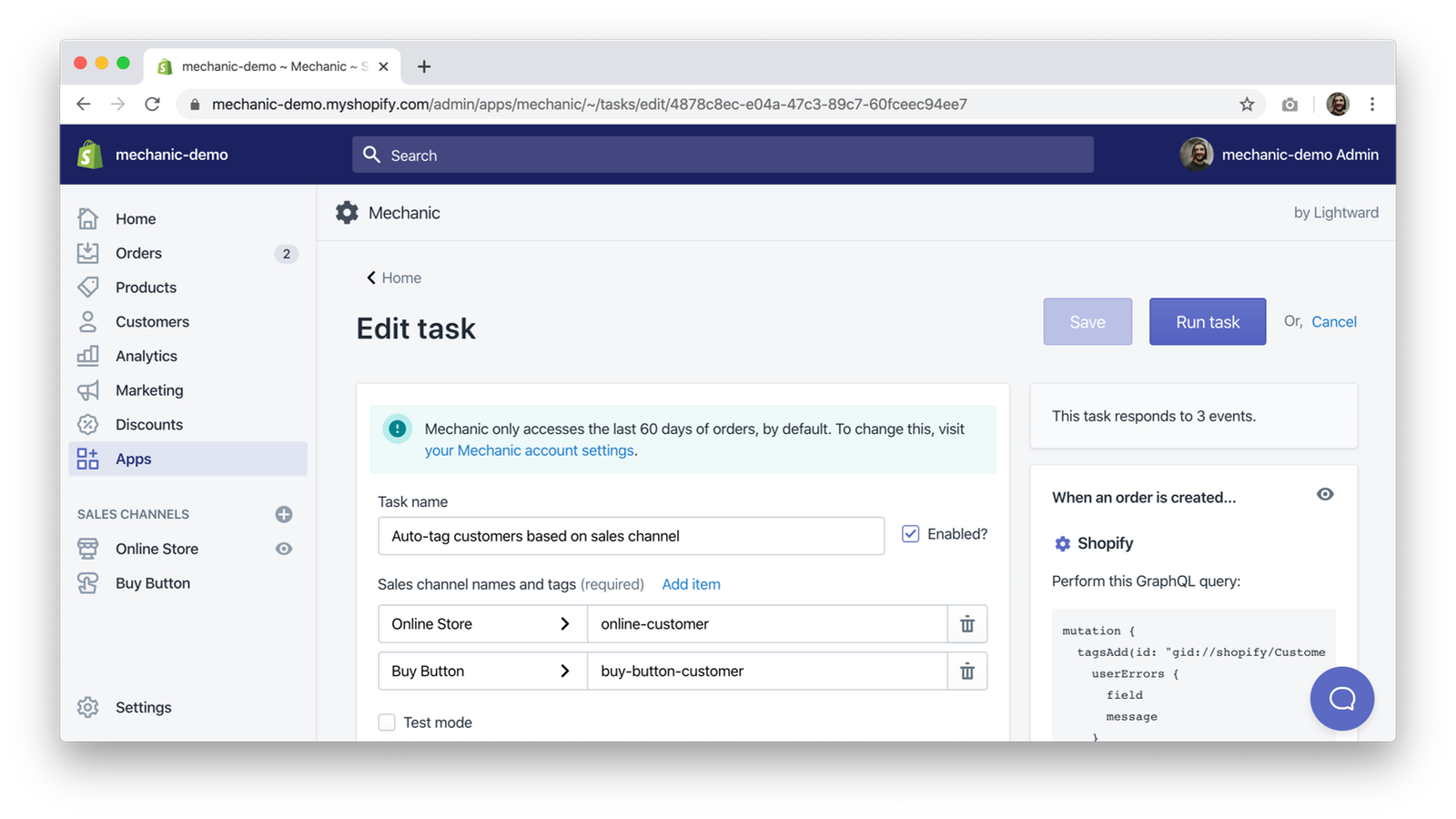
Task: Click the Task name text field
Action: pyautogui.click(x=631, y=536)
